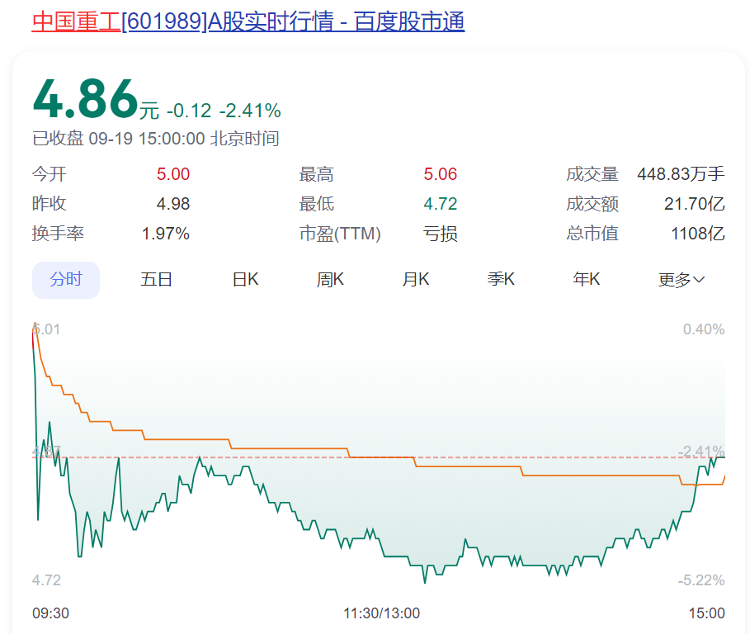
Task: Click the 最低 label
Action: tap(316, 204)
